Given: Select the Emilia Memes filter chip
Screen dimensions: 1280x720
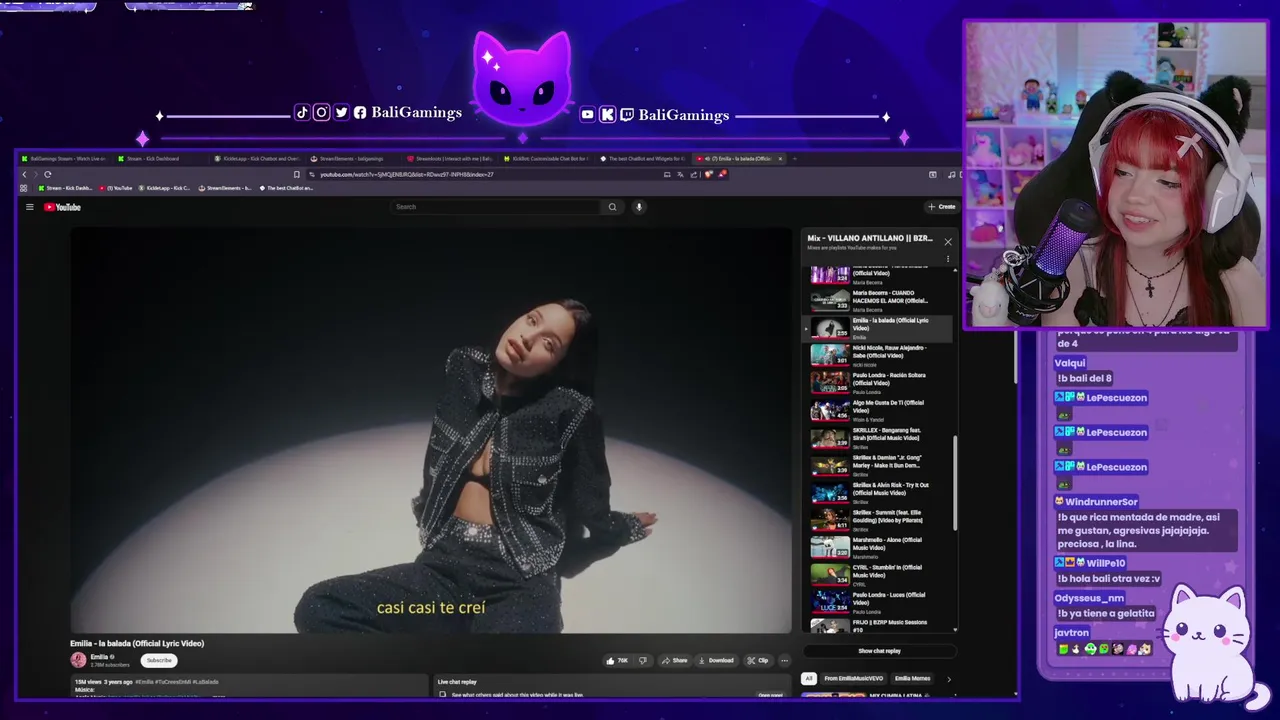Looking at the screenshot, I should click(x=912, y=678).
